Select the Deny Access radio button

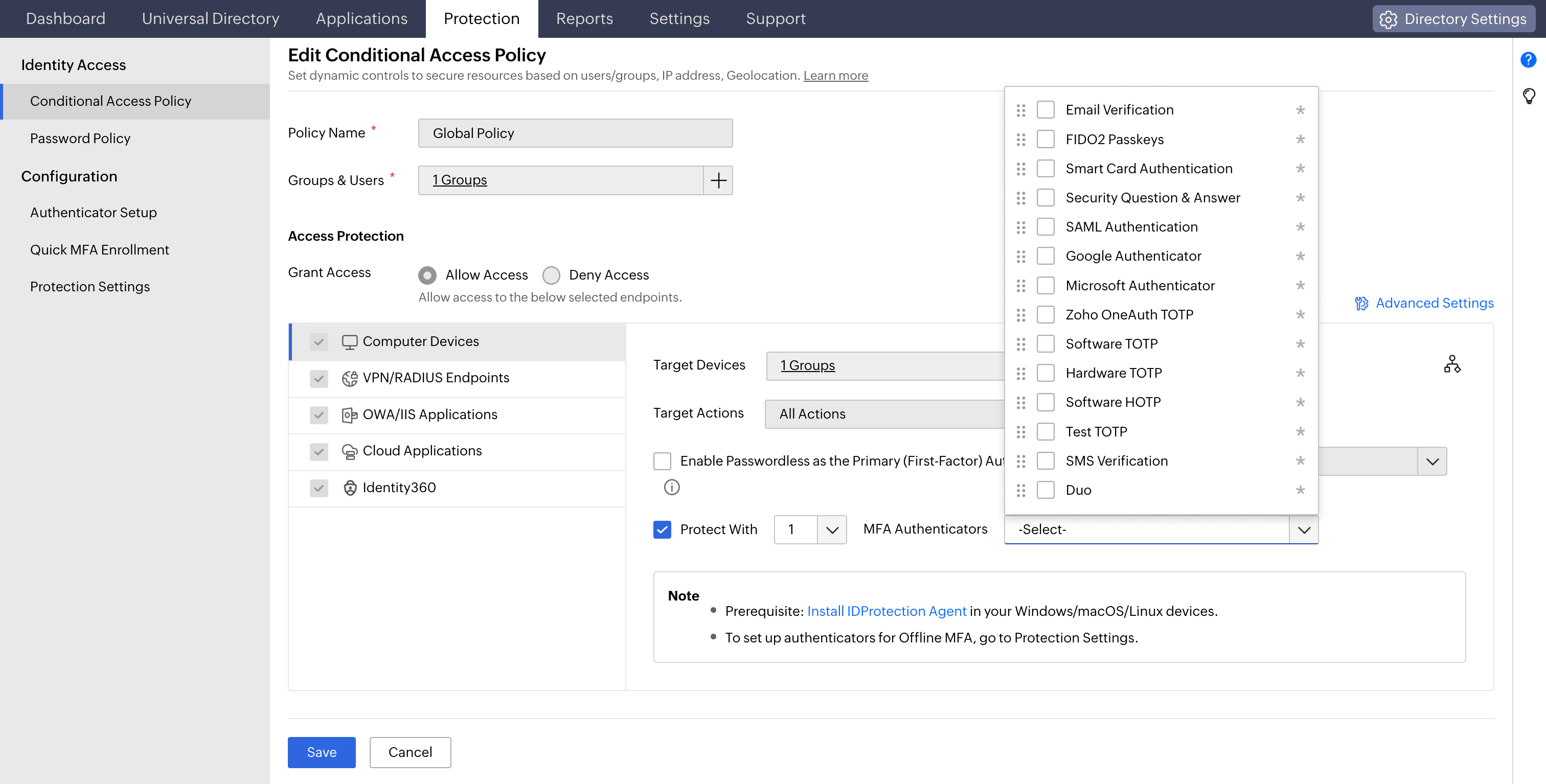coord(551,275)
